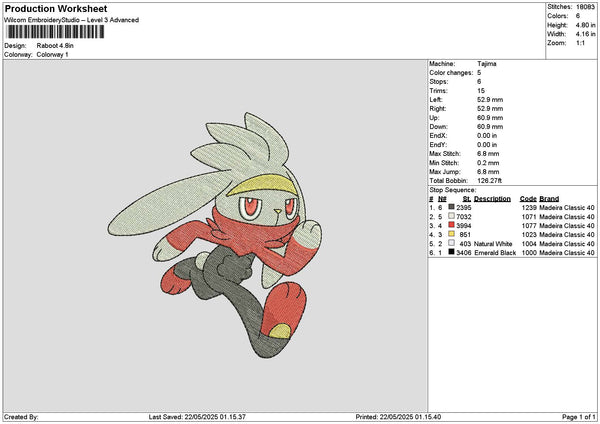The image size is (600, 424).
Task: Click the thread code 1239
Action: tap(529, 208)
